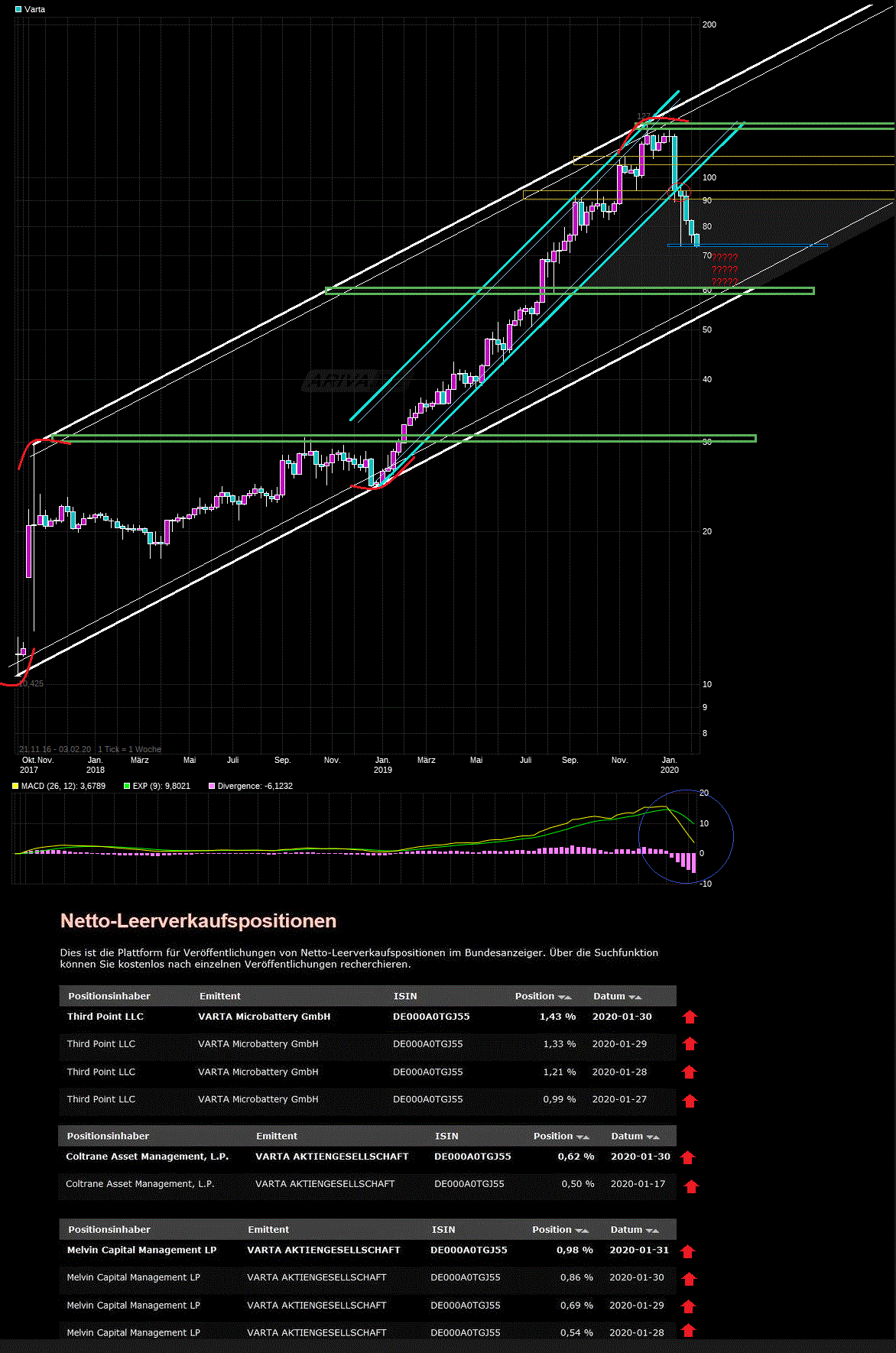Click the 'Divergence: -6,1232' label
The image size is (896, 1353).
pyautogui.click(x=255, y=786)
